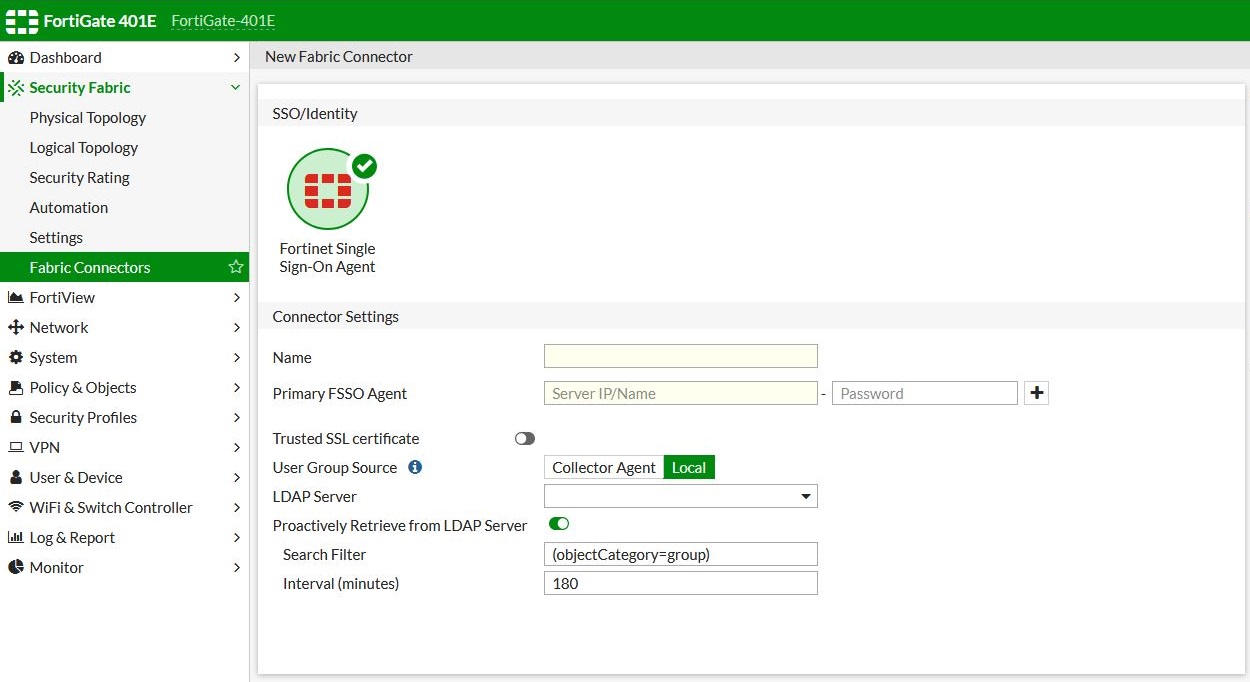Click the VPN sidebar icon
This screenshot has height=682, width=1250.
point(16,447)
